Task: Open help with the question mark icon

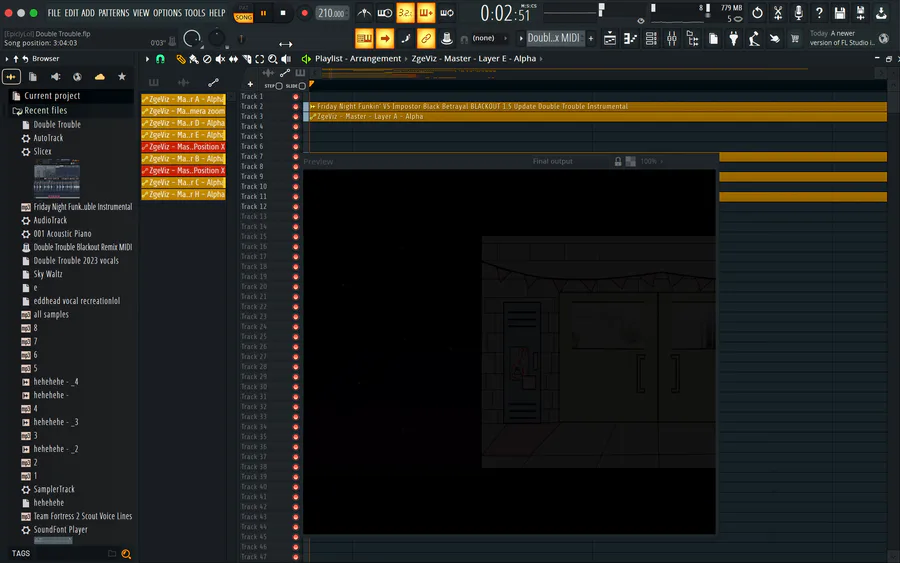Action: [819, 13]
